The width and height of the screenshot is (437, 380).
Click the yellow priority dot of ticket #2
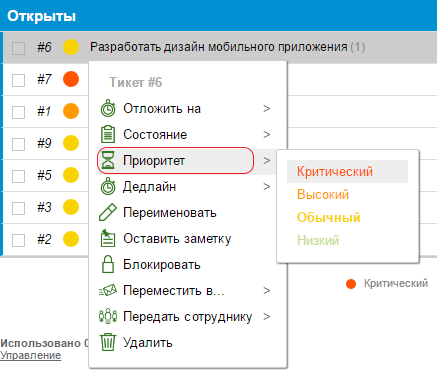click(71, 239)
